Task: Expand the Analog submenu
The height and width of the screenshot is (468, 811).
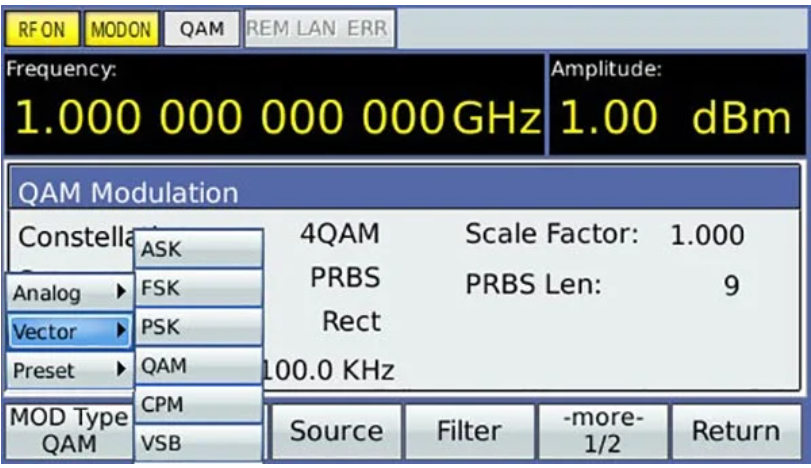Action: coord(67,294)
